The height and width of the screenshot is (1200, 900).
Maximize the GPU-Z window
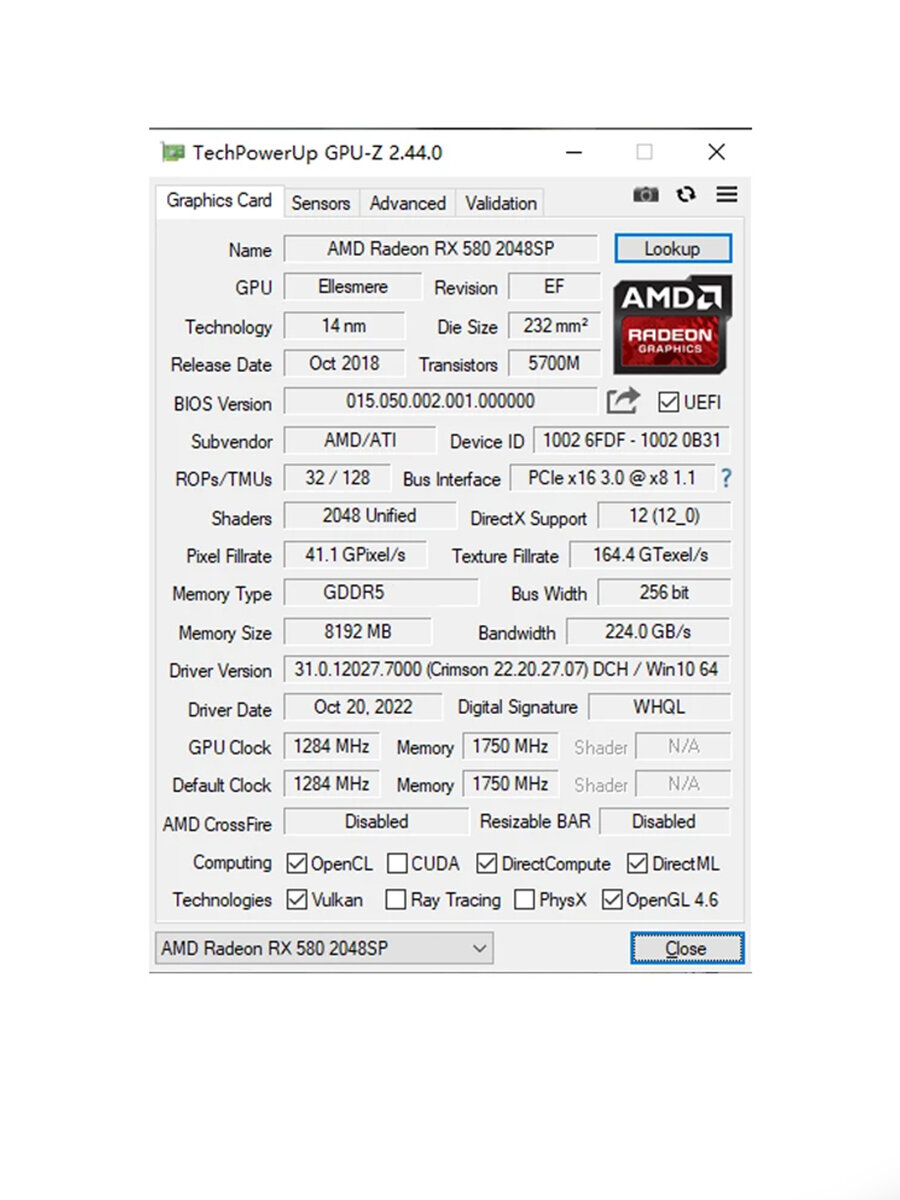click(x=645, y=153)
